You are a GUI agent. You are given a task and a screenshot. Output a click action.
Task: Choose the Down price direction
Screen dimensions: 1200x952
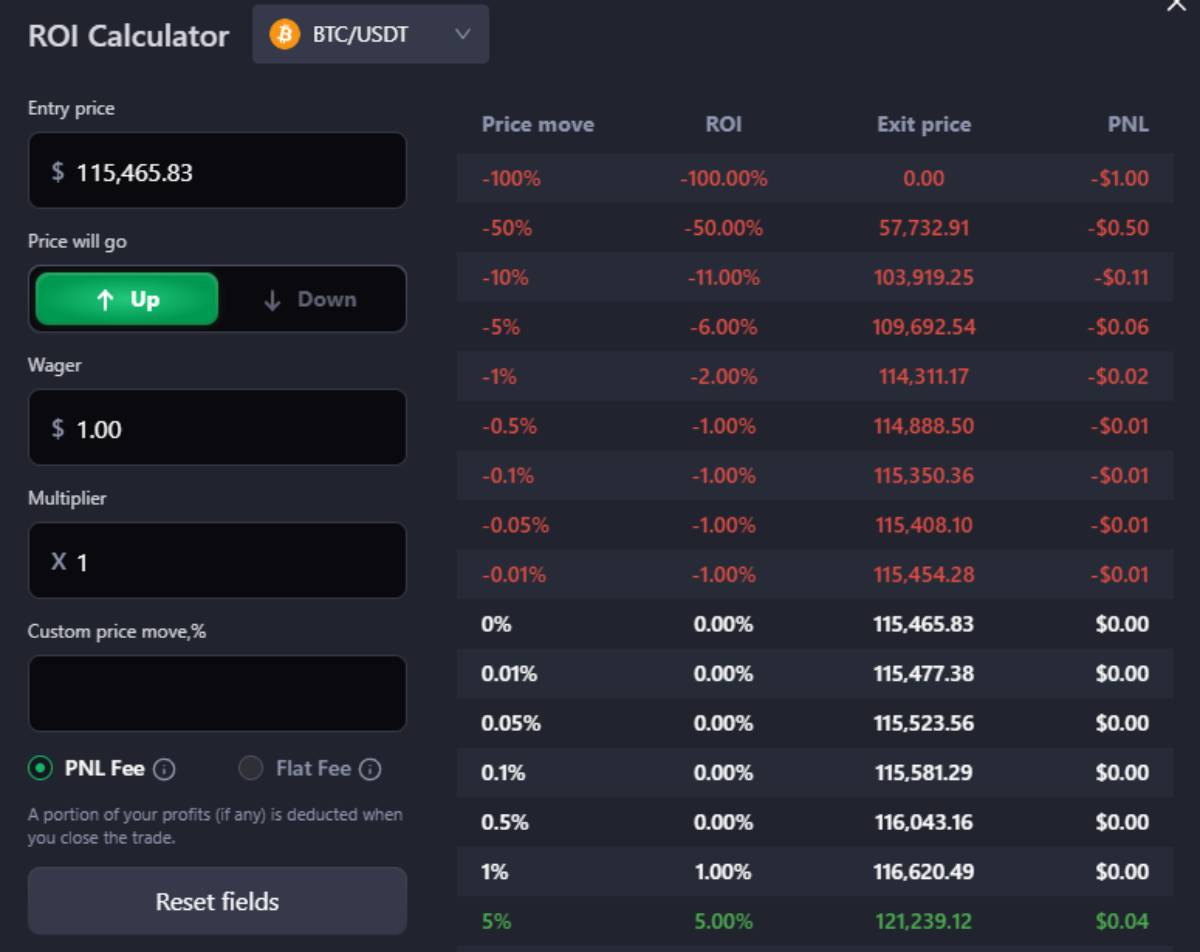[309, 299]
